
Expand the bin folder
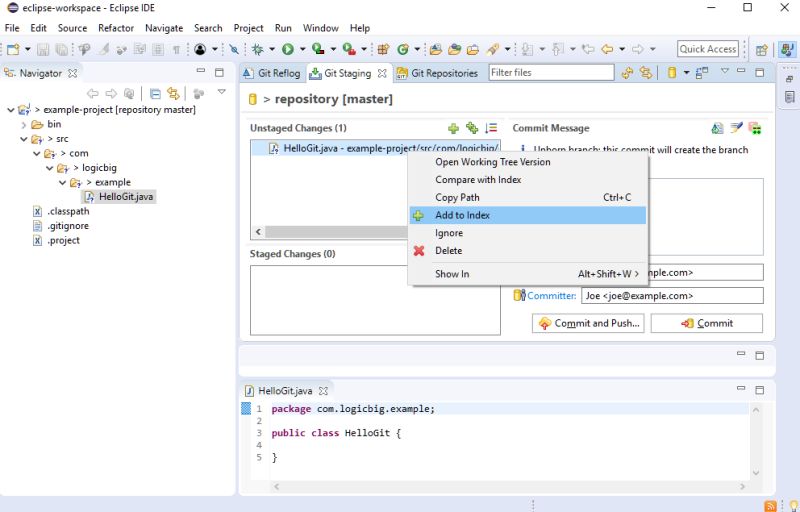[x=23, y=124]
